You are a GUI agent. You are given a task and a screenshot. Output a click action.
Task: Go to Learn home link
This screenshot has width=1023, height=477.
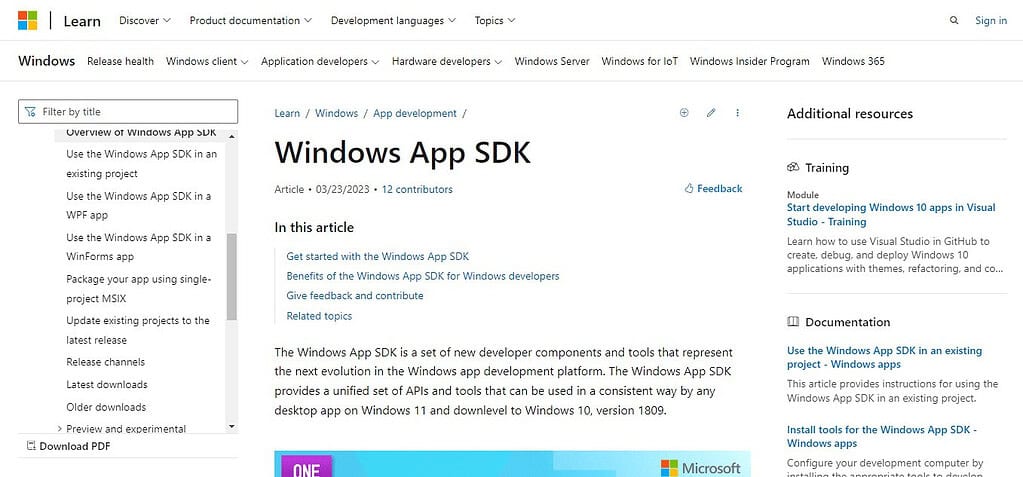pos(82,21)
